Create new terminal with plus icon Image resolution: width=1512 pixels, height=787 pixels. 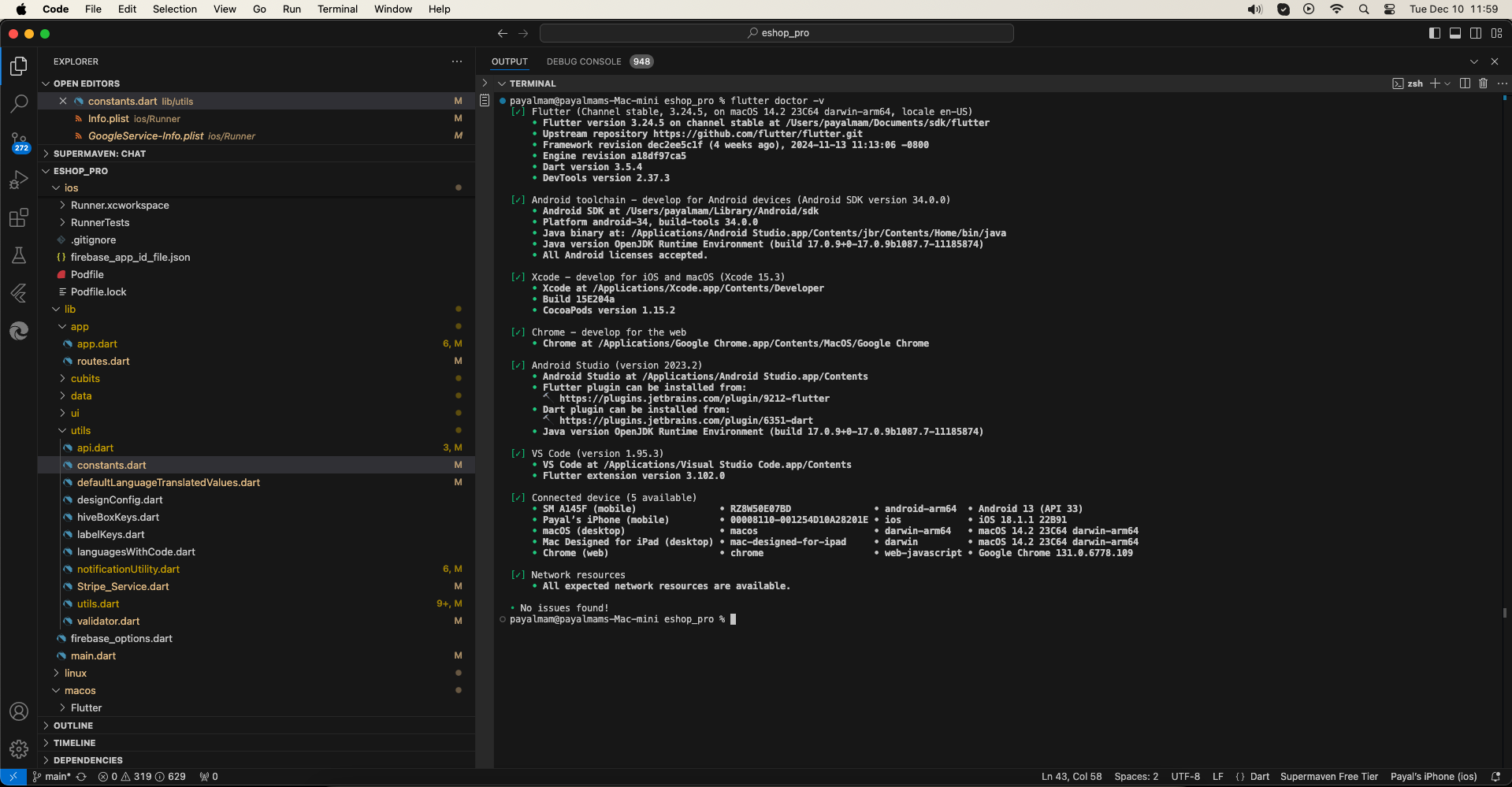(x=1435, y=84)
